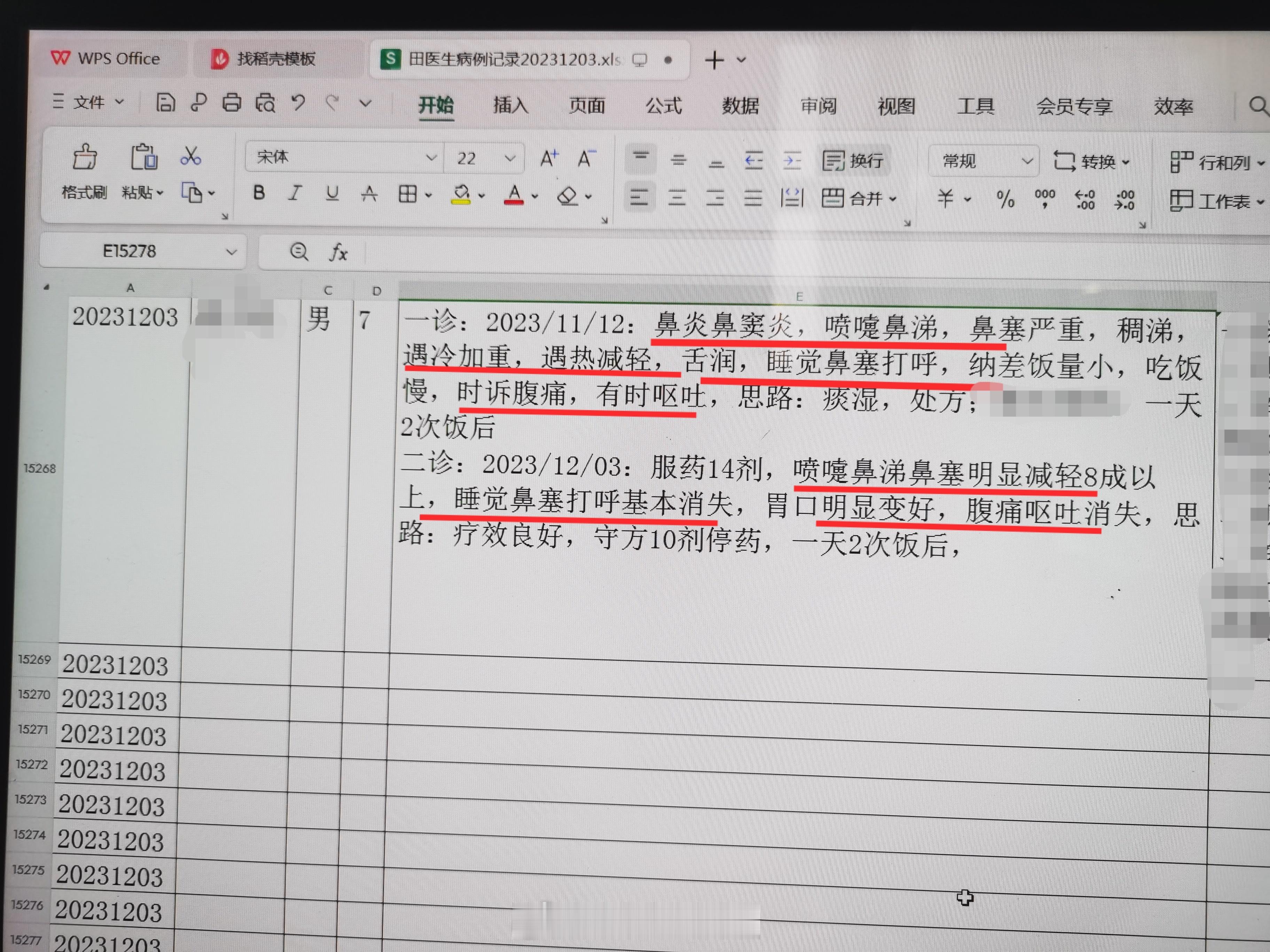Click the new tab plus button
Viewport: 1270px width, 952px height.
[714, 60]
